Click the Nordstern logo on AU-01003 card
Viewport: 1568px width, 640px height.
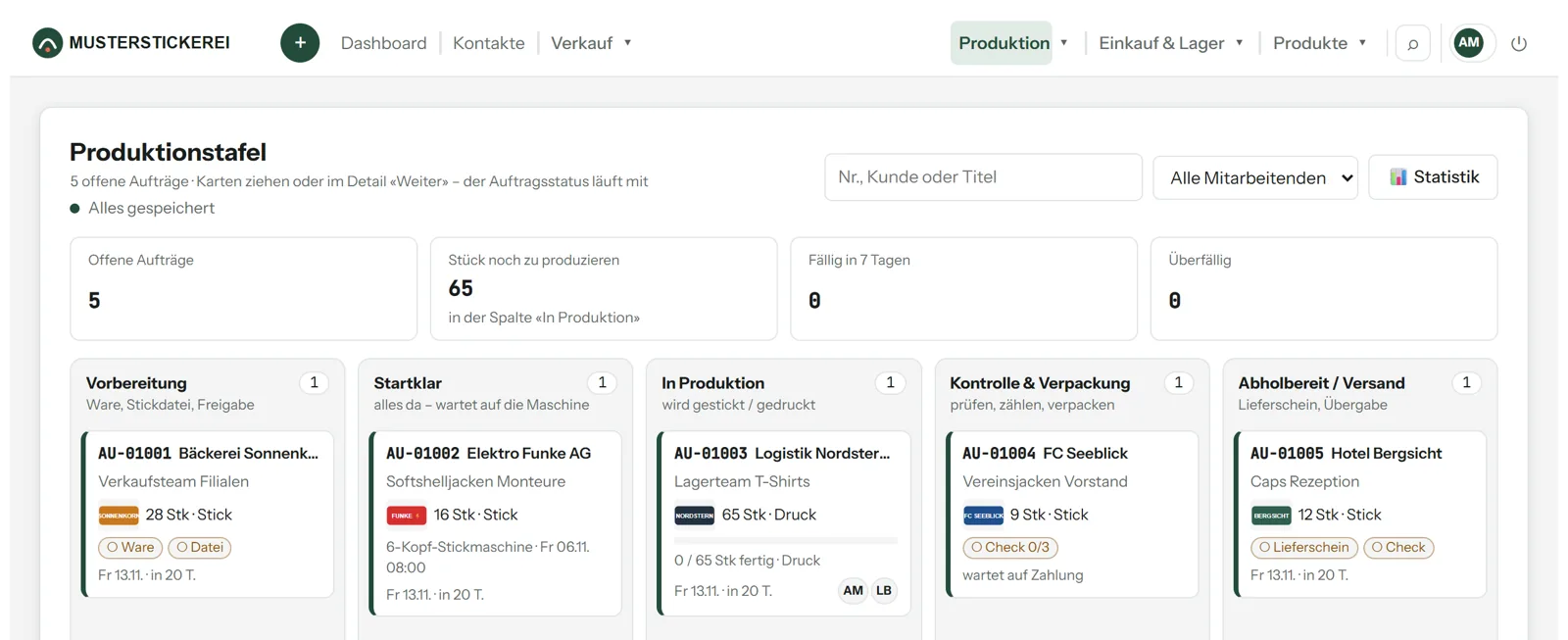pos(694,515)
